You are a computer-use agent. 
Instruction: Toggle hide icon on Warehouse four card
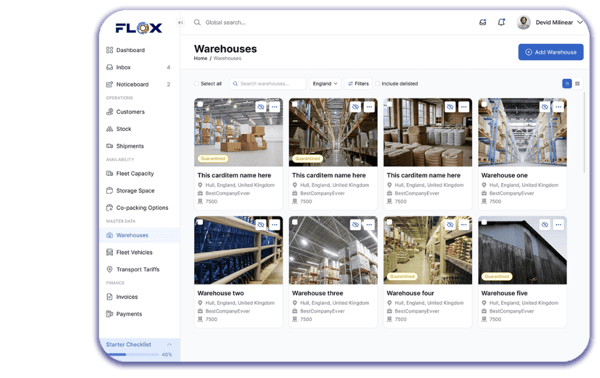450,225
